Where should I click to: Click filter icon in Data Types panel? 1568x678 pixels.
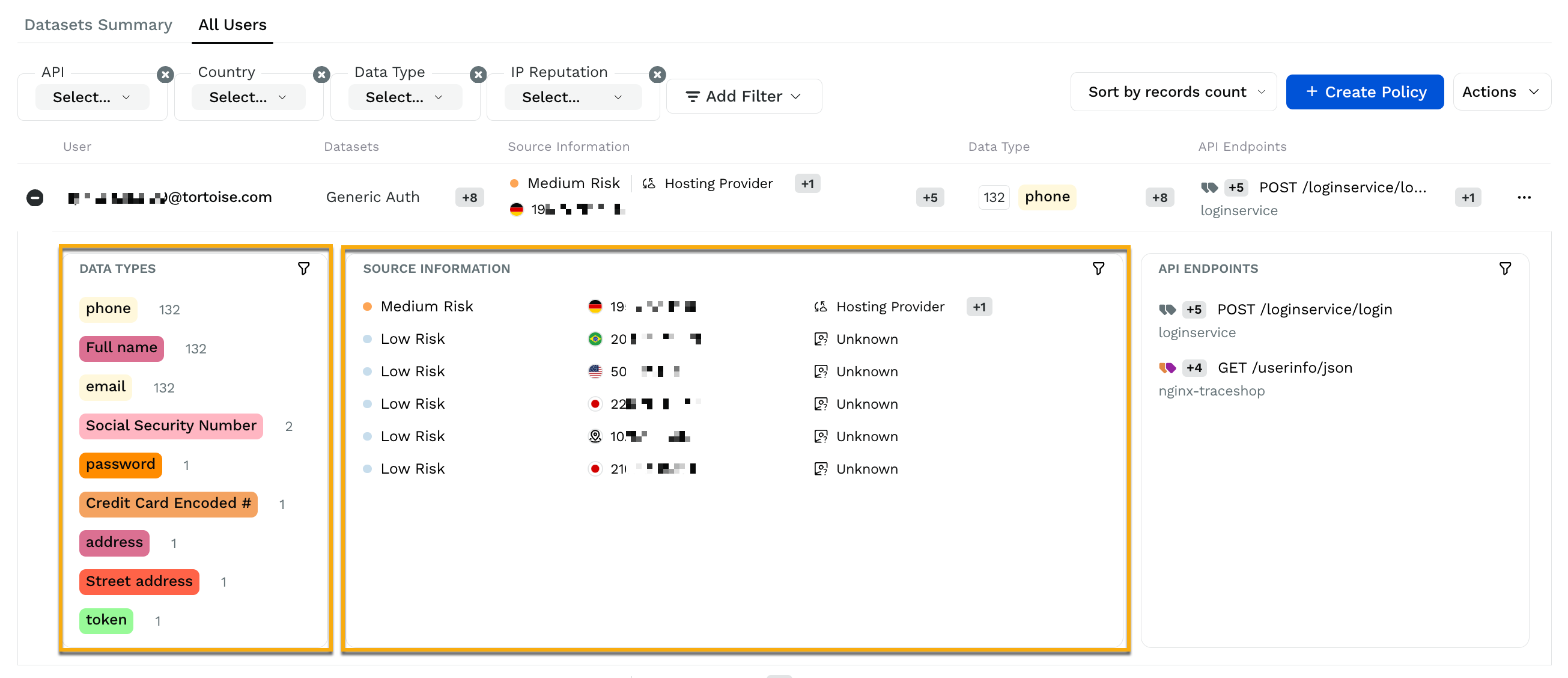tap(303, 269)
